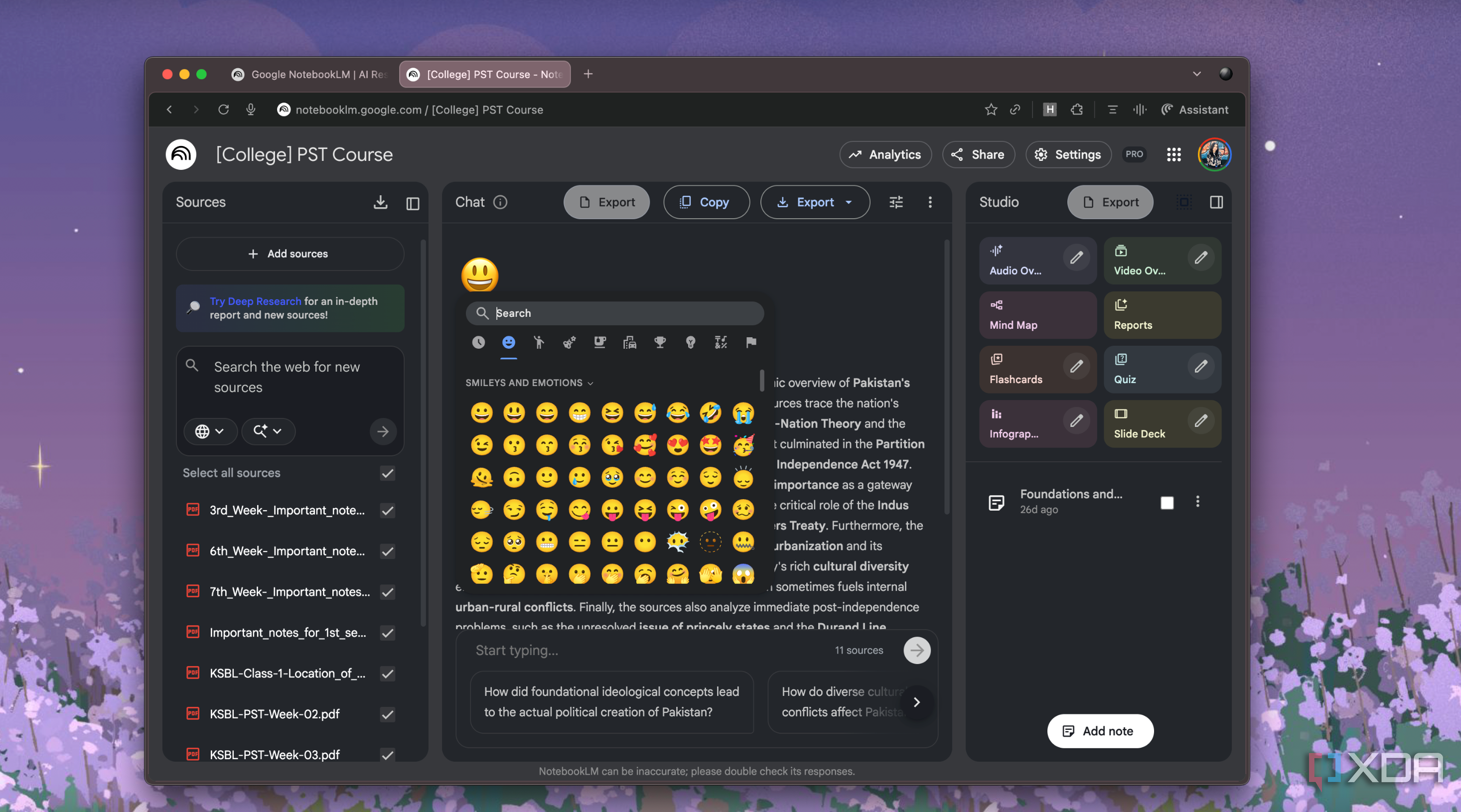Select objects lightbulb emoji category
This screenshot has width=1461, height=812.
pos(690,342)
